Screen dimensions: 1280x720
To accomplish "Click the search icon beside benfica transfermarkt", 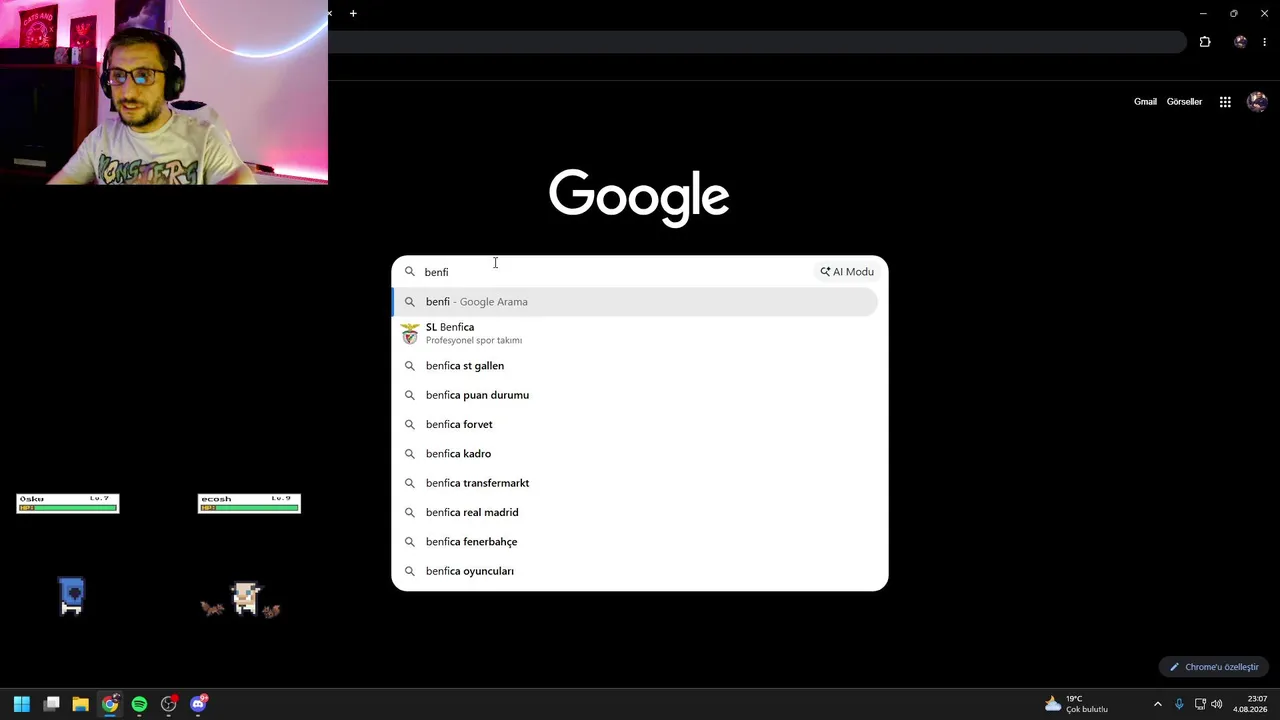I will coord(410,483).
